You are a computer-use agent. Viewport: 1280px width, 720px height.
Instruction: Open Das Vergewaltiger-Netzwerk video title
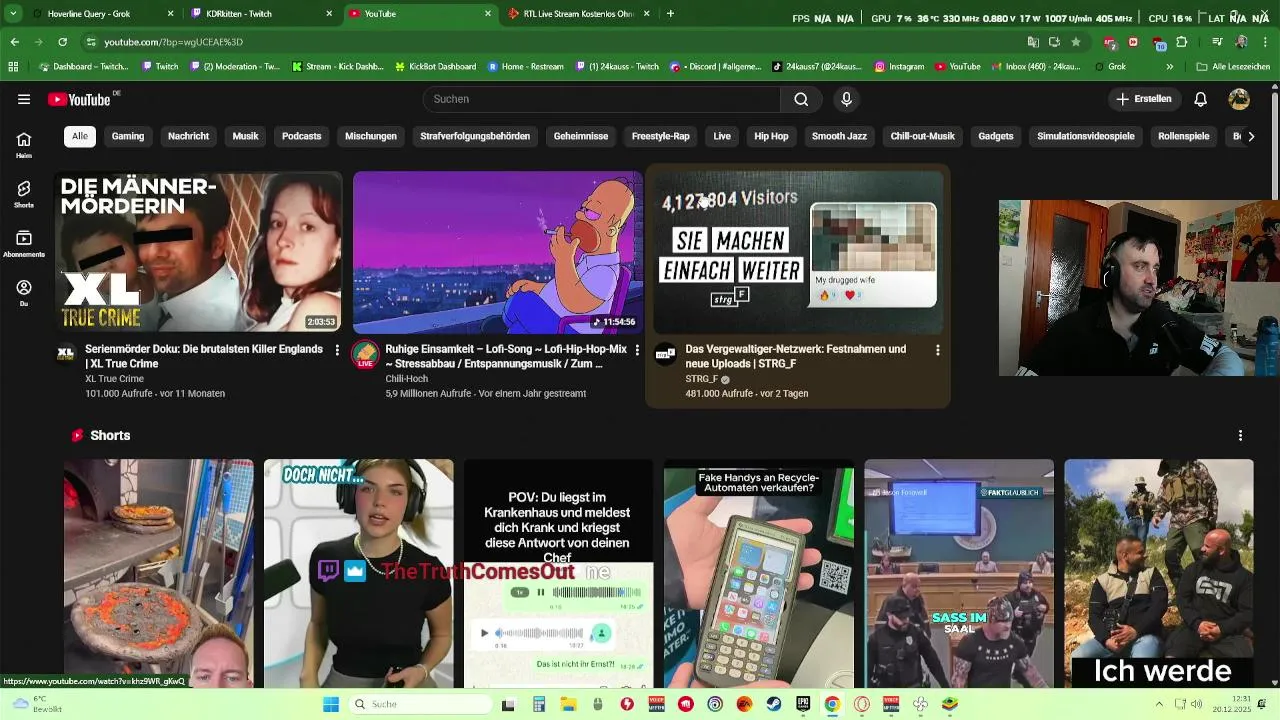796,356
